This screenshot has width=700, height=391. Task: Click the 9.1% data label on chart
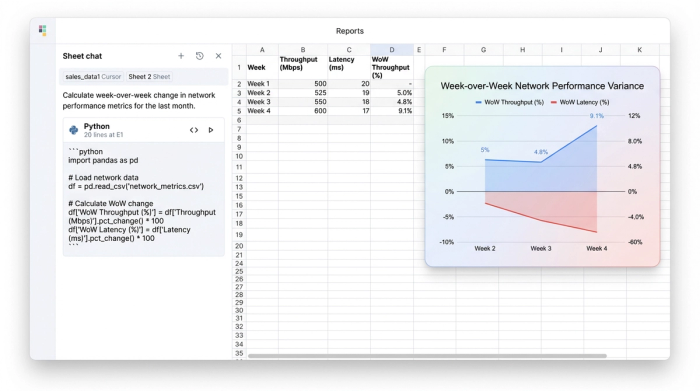pyautogui.click(x=596, y=116)
